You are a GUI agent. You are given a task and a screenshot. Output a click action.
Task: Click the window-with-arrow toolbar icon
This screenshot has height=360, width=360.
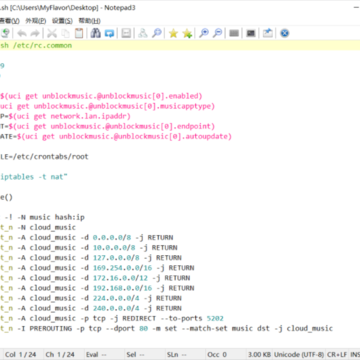(x=268, y=33)
